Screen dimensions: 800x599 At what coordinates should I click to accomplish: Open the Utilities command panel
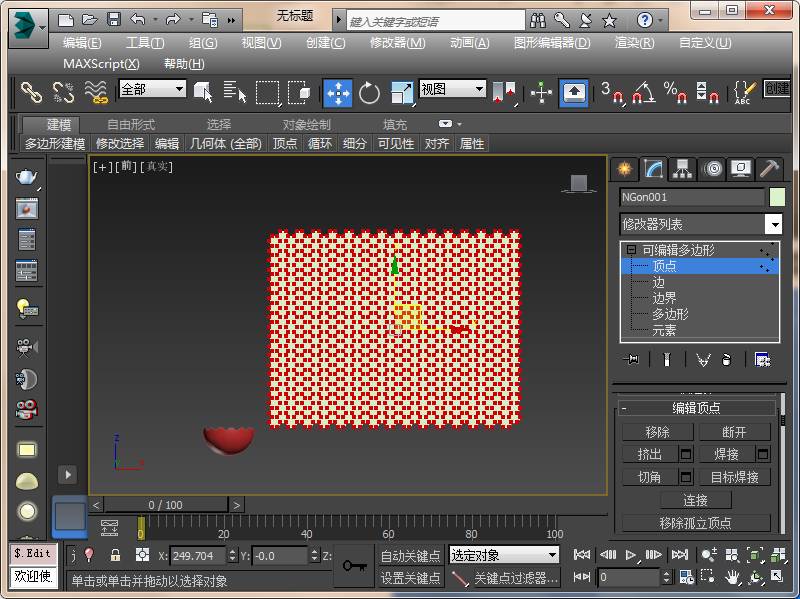769,169
